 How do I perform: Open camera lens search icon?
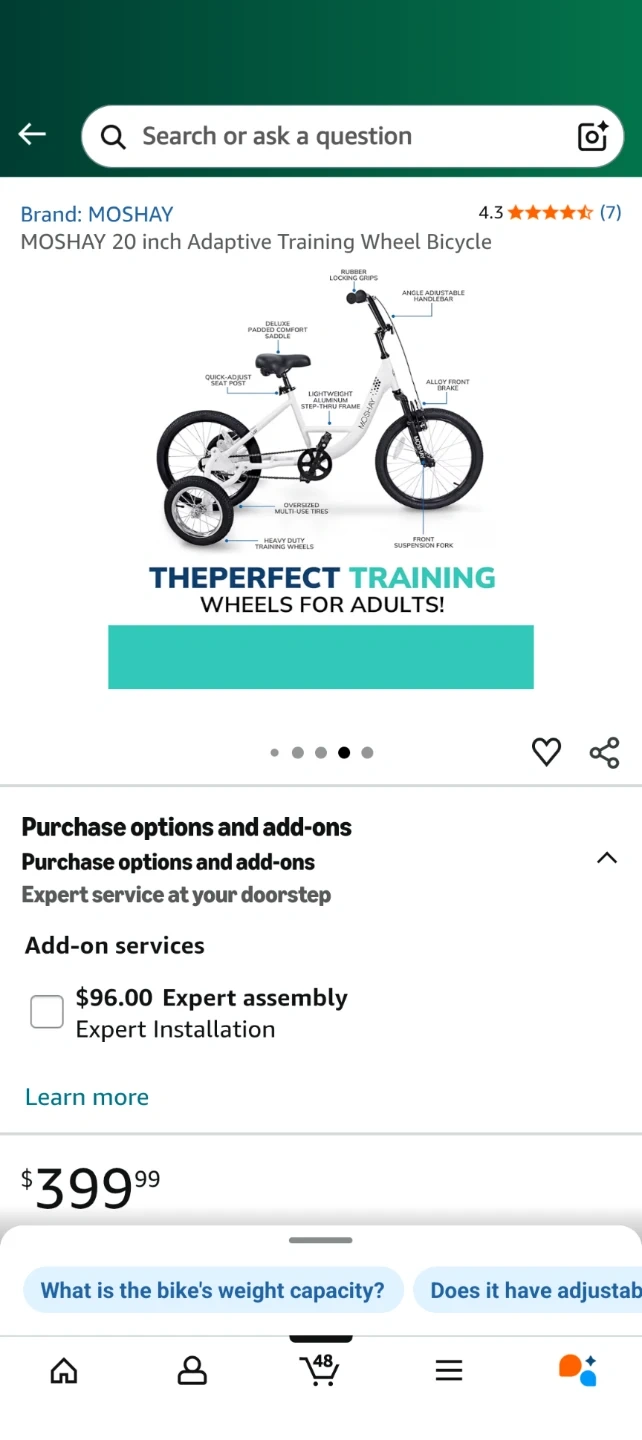coord(592,136)
